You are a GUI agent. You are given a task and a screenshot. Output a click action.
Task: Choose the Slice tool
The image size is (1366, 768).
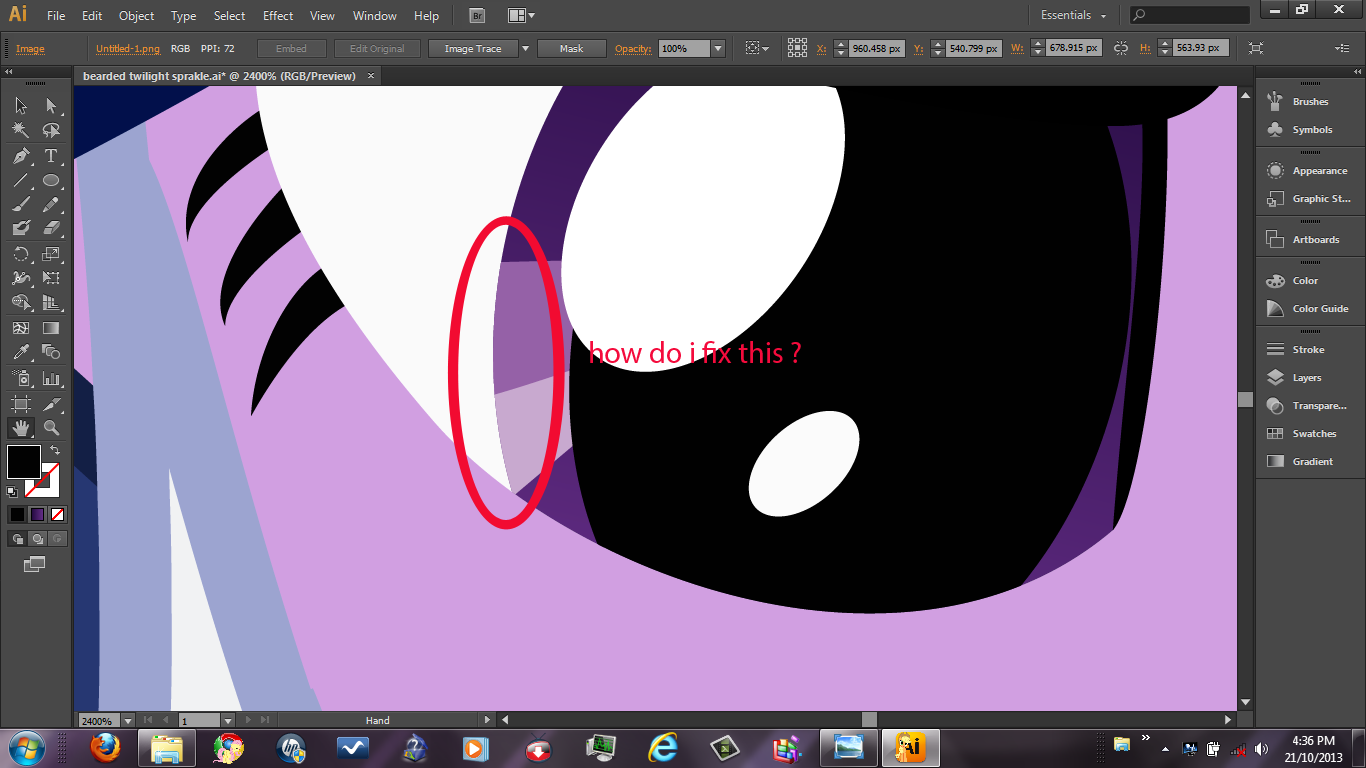[x=51, y=404]
